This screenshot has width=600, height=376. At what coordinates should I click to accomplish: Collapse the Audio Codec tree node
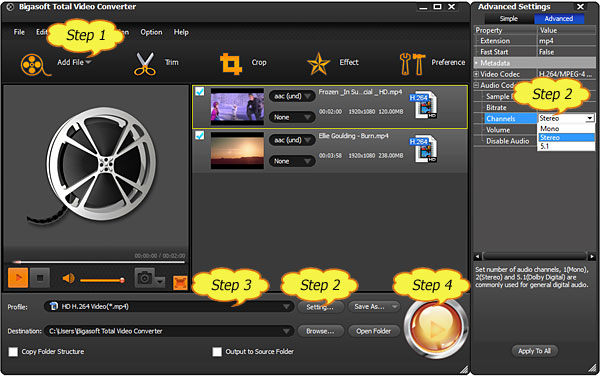click(476, 85)
